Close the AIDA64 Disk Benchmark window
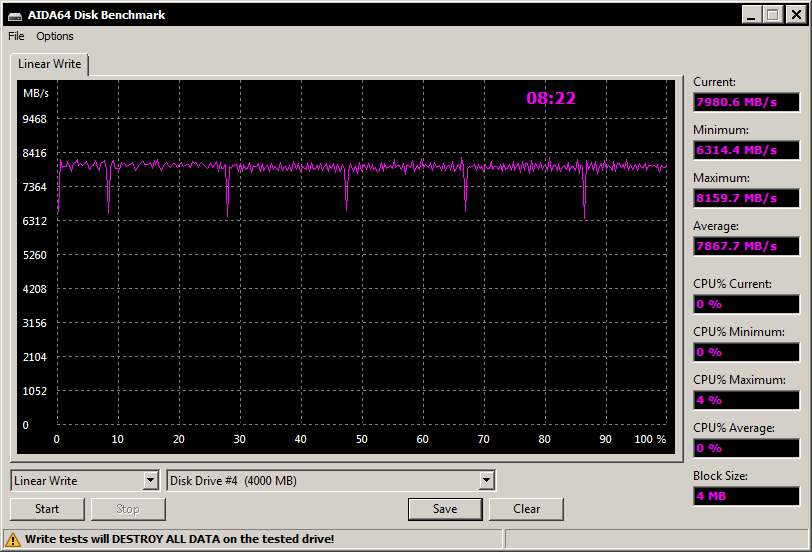This screenshot has width=812, height=552. (796, 14)
